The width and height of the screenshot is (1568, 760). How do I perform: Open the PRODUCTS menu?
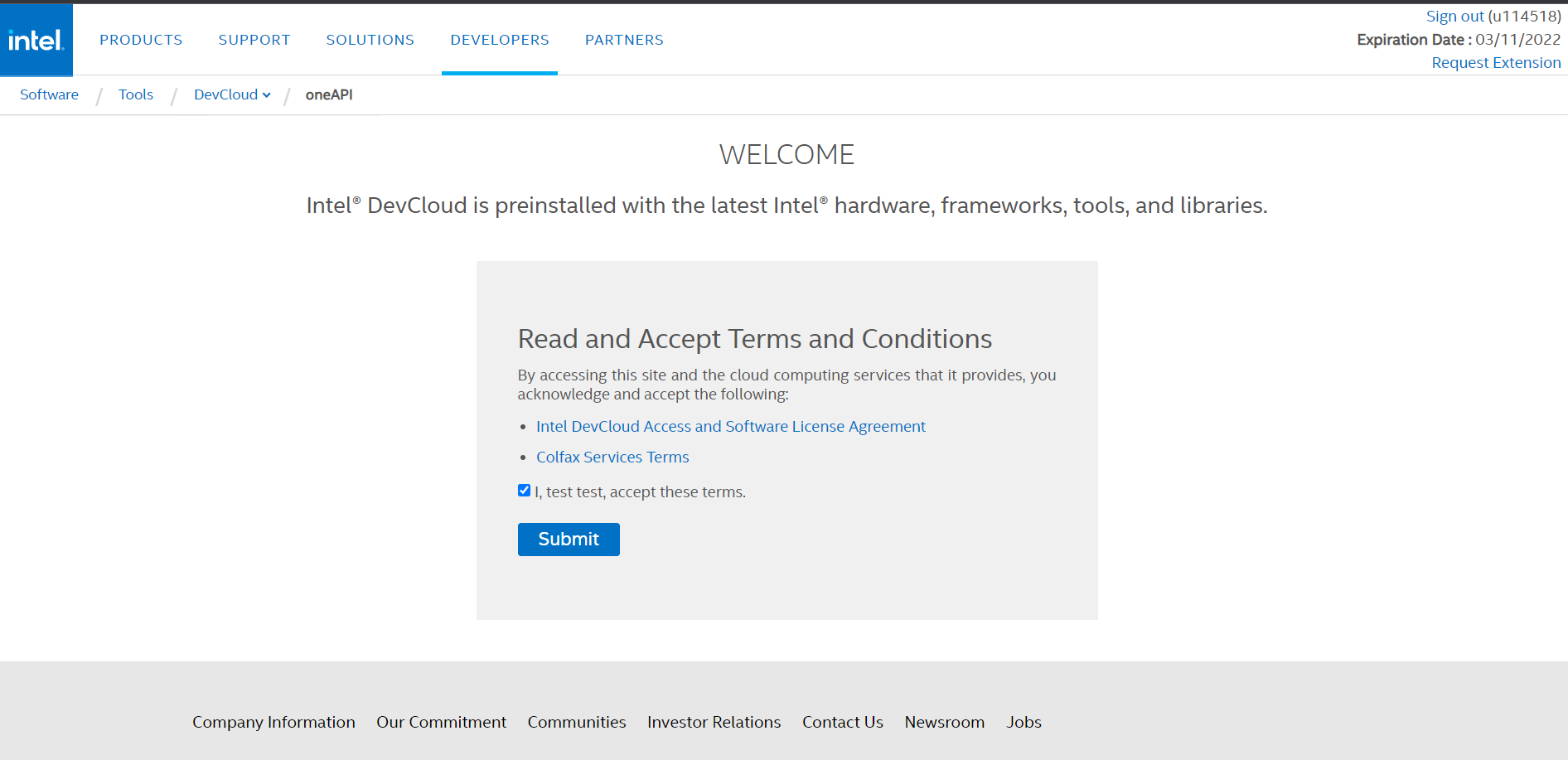[141, 40]
